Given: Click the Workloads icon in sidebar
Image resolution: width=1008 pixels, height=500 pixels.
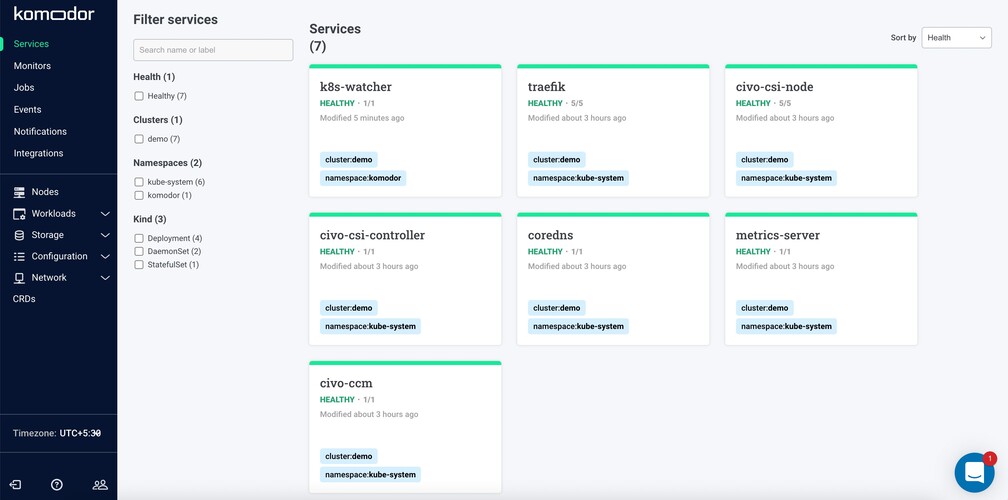Looking at the screenshot, I should (x=19, y=214).
